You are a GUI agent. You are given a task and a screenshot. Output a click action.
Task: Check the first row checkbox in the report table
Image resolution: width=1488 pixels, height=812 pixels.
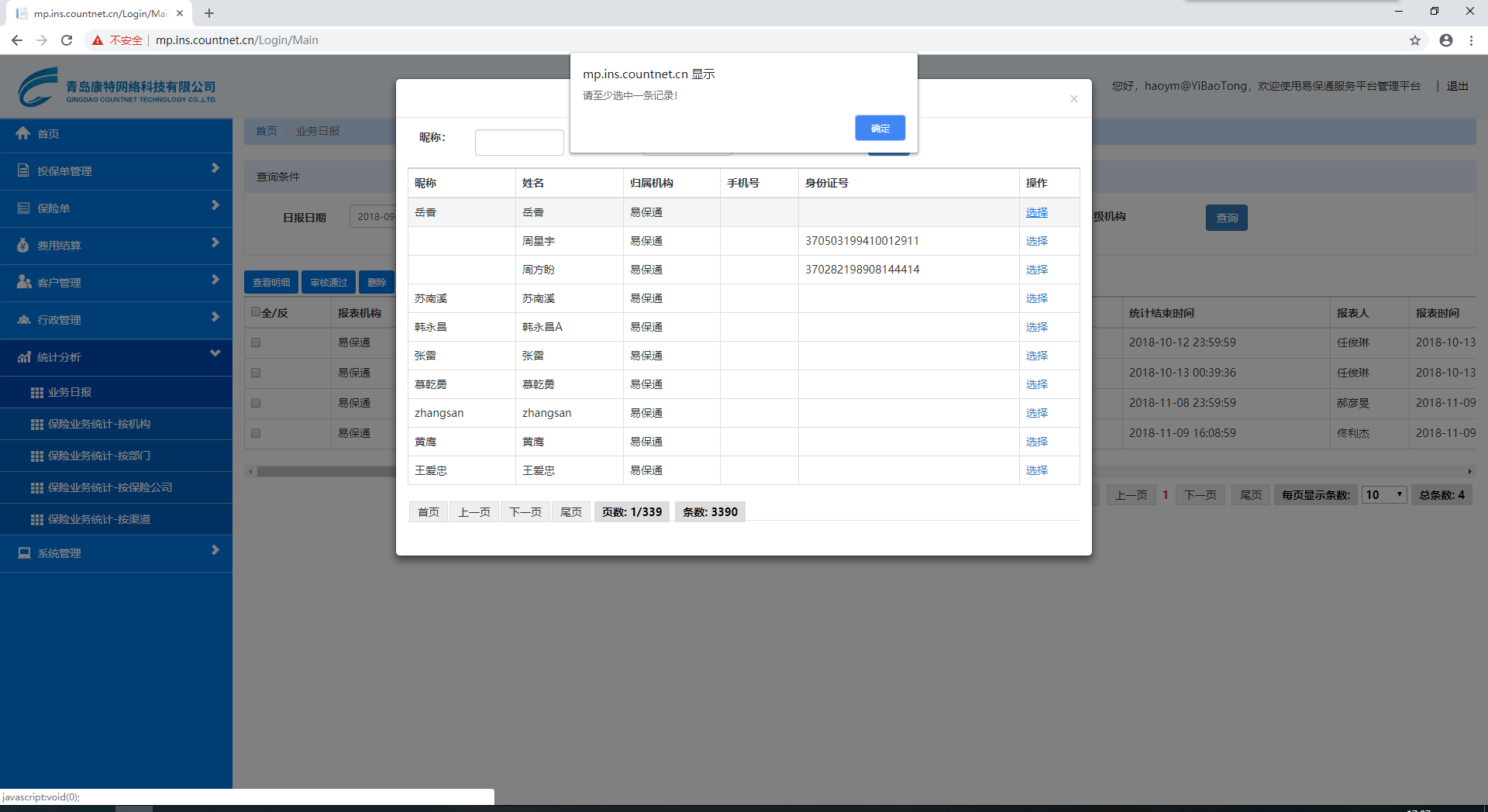click(x=256, y=342)
